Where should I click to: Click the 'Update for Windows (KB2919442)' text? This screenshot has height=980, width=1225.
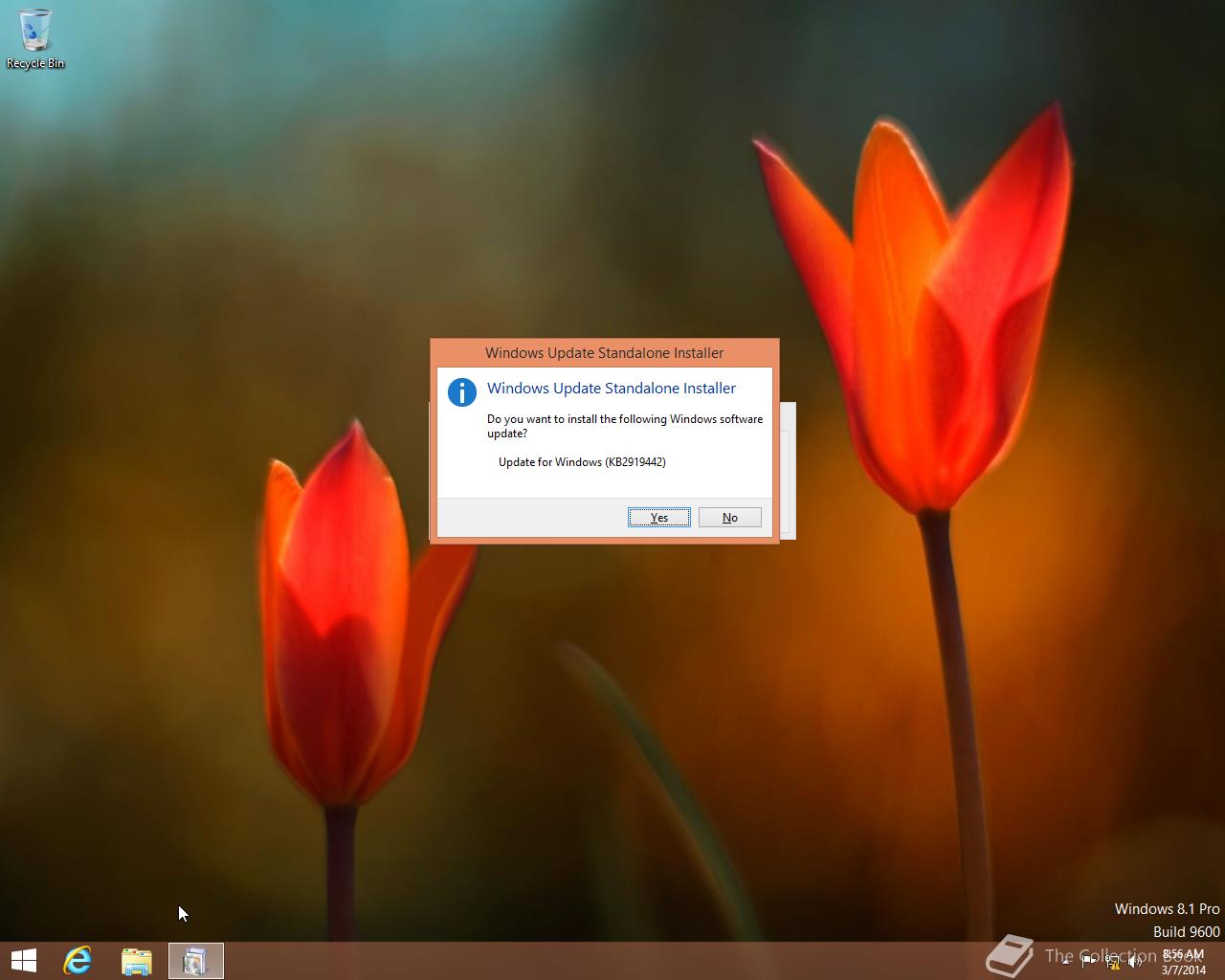point(582,462)
